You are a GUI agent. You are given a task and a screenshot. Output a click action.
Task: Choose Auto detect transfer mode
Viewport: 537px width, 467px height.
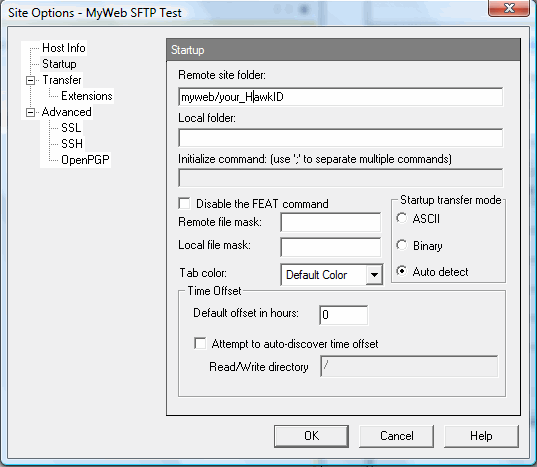(401, 272)
